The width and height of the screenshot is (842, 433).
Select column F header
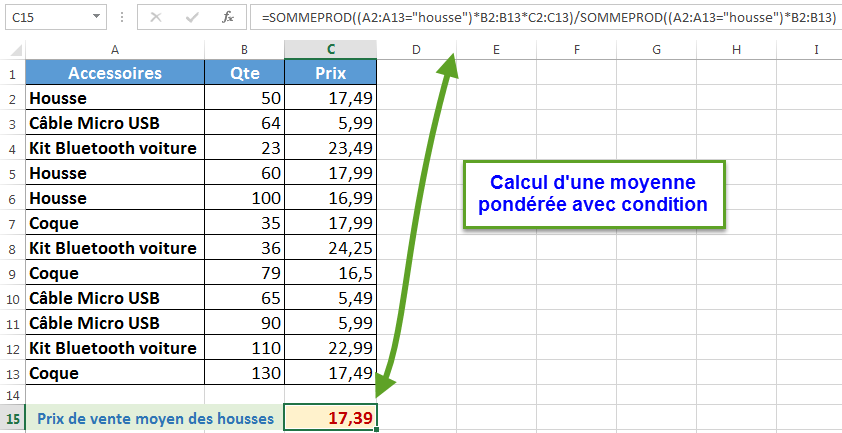coord(576,50)
